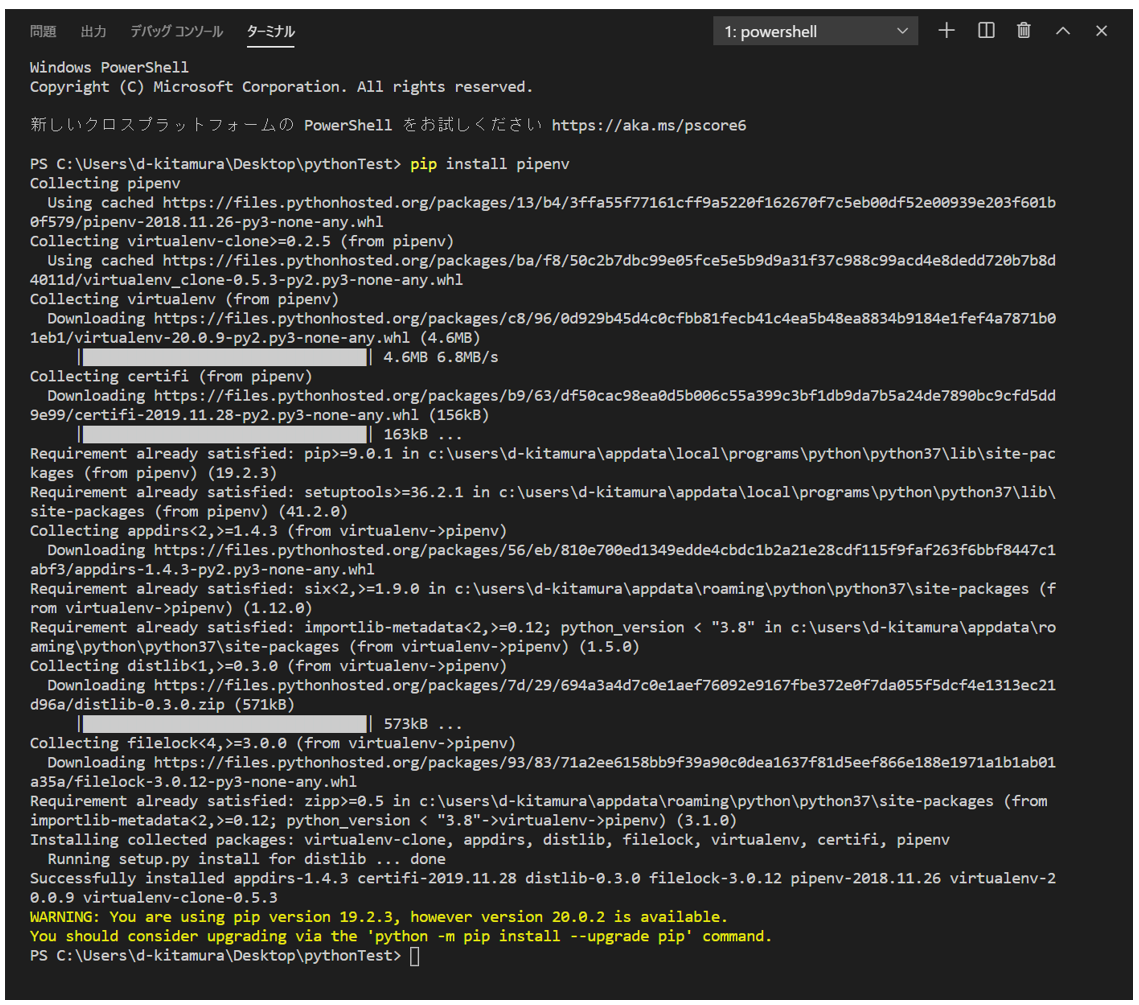1139x1005 pixels.
Task: Click the distlib-0.3.0.zip download link
Action: coord(543,695)
